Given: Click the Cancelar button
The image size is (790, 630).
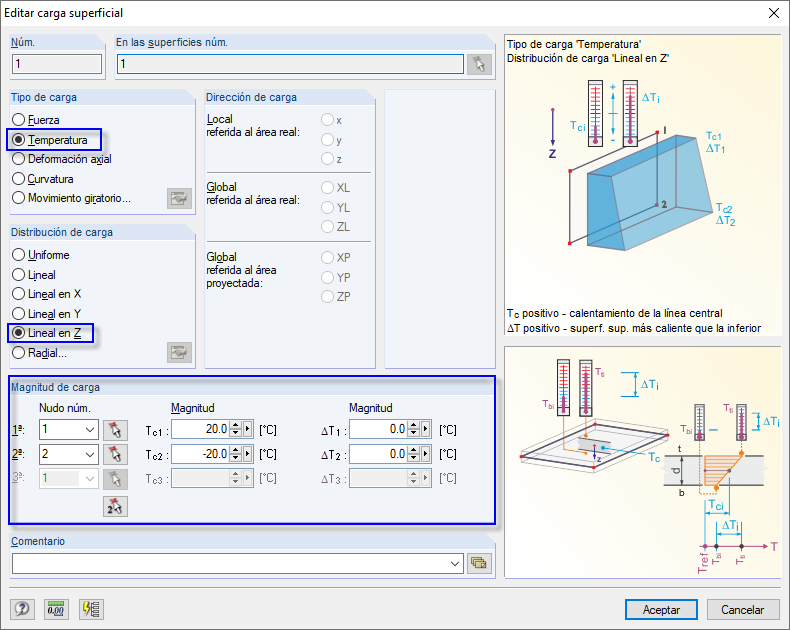Looking at the screenshot, I should (743, 610).
